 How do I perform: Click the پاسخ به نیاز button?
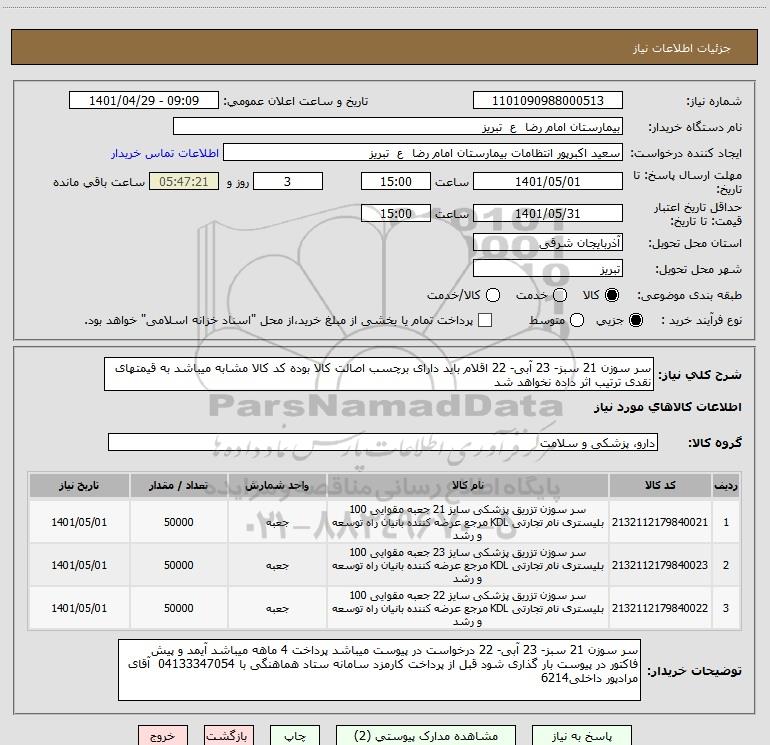point(582,736)
